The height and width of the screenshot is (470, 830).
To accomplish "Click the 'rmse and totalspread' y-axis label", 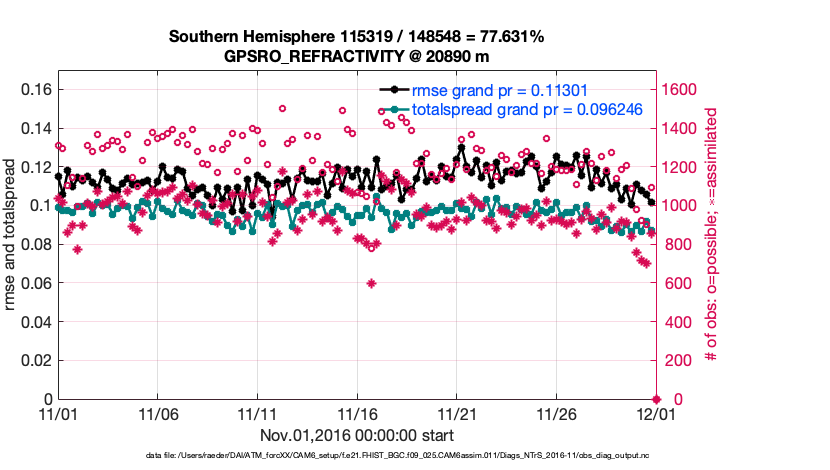I will click(13, 235).
